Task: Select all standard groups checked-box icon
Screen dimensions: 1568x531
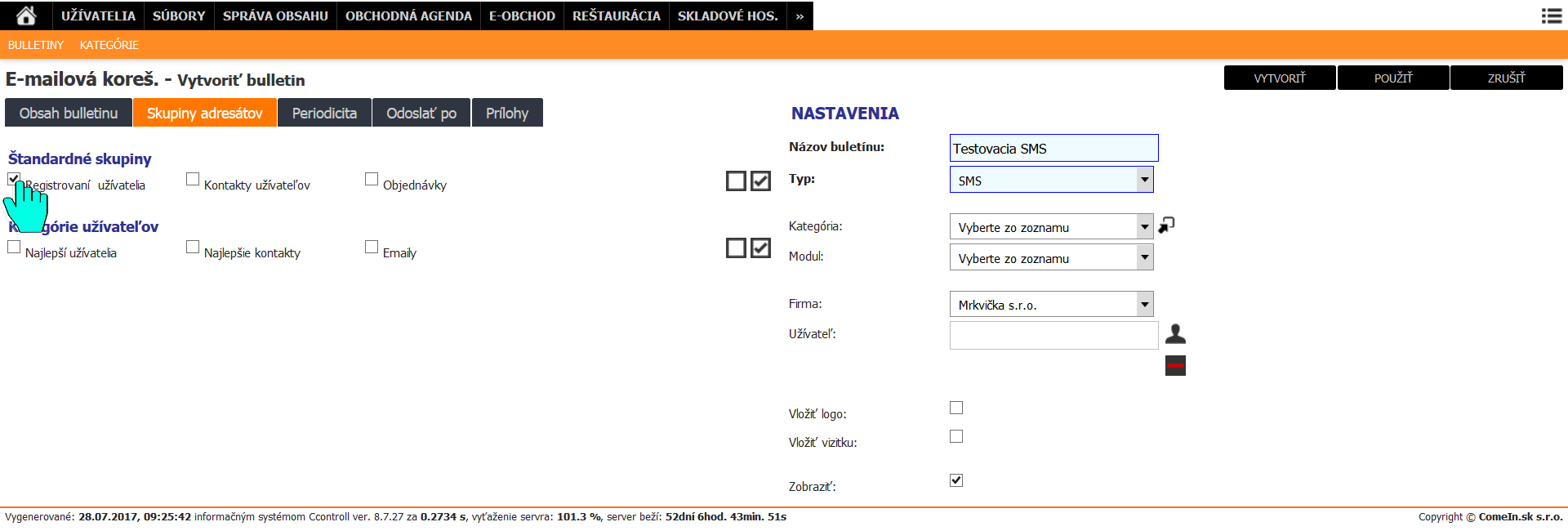Action: (x=760, y=181)
